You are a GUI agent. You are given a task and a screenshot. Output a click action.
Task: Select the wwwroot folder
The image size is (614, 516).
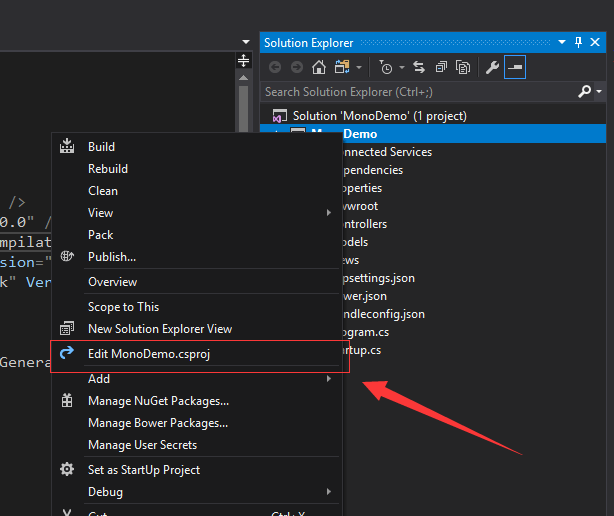click(x=360, y=206)
